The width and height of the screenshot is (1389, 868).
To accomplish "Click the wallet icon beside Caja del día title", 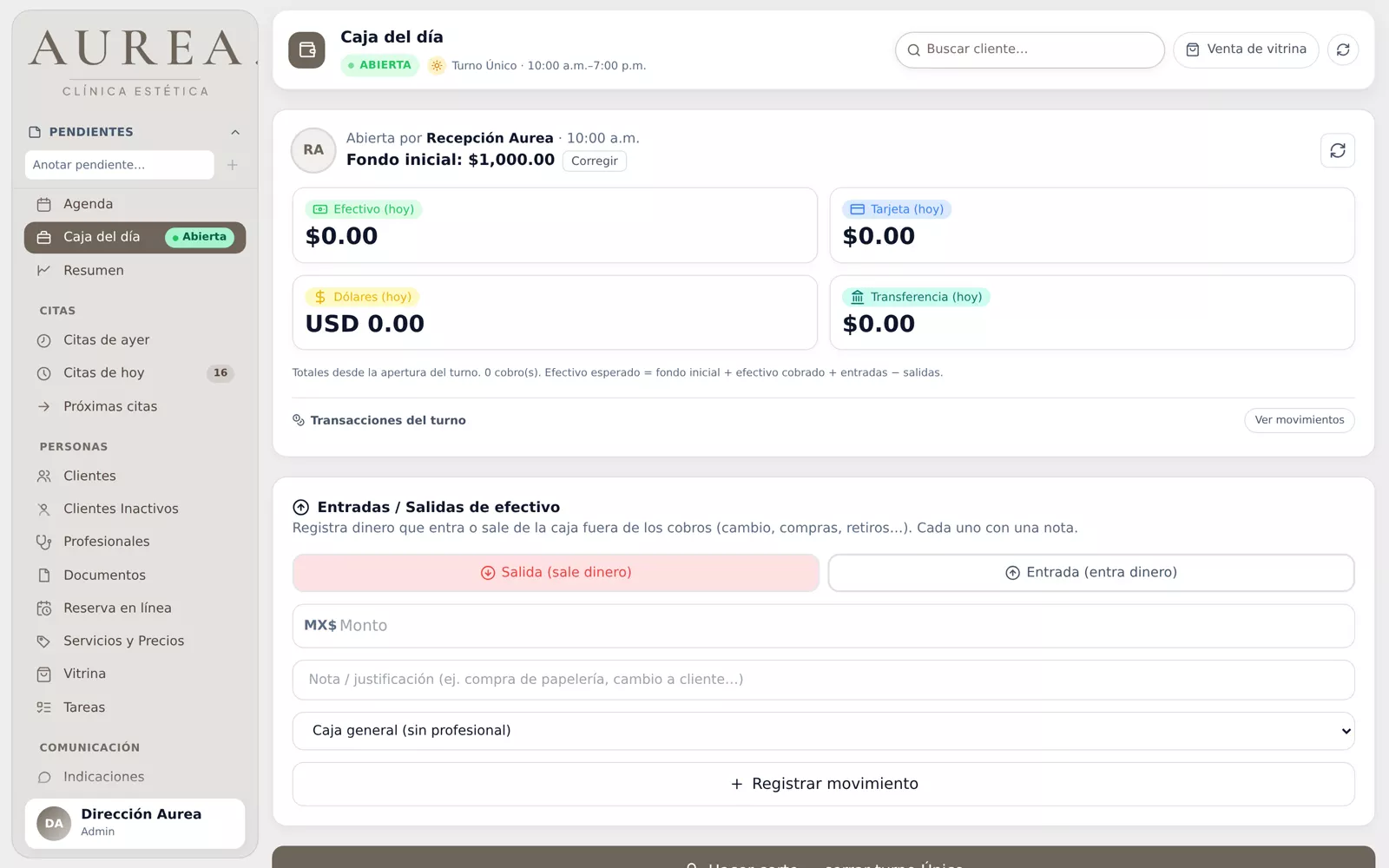I will point(306,50).
